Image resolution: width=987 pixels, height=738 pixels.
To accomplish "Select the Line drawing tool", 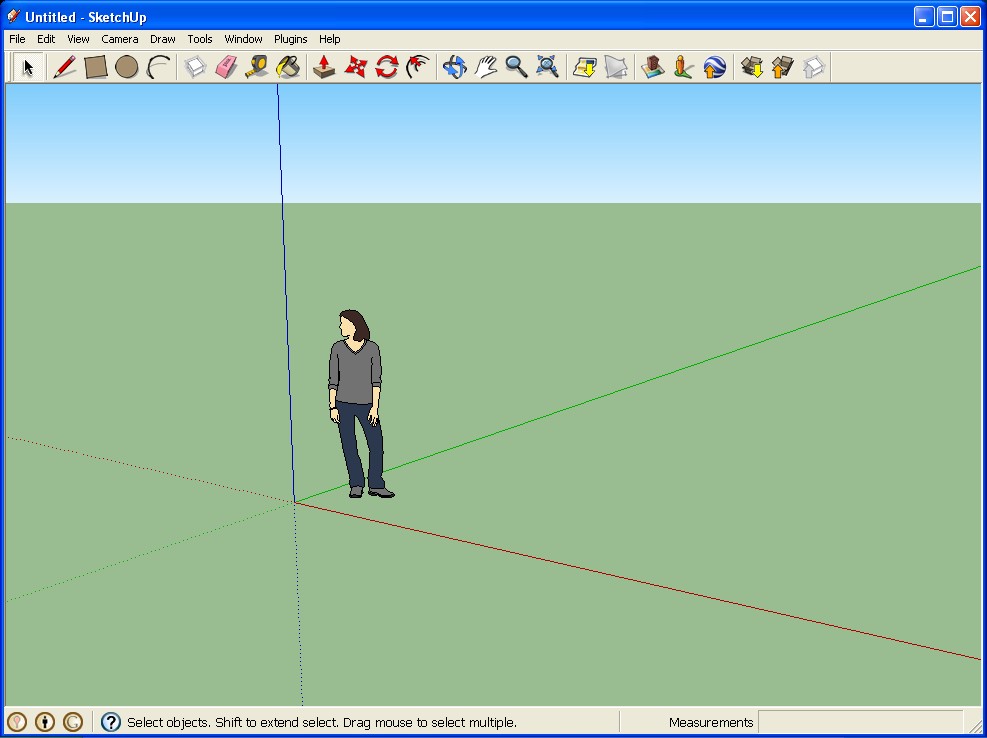I will [65, 67].
